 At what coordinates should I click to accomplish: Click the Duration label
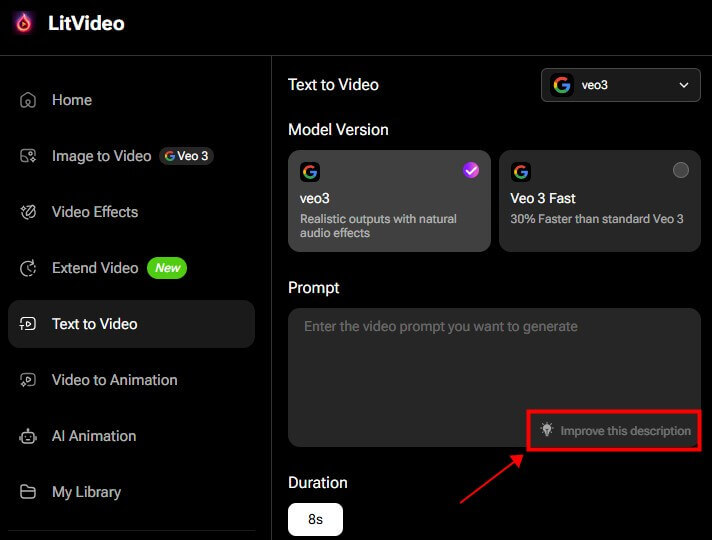[318, 482]
